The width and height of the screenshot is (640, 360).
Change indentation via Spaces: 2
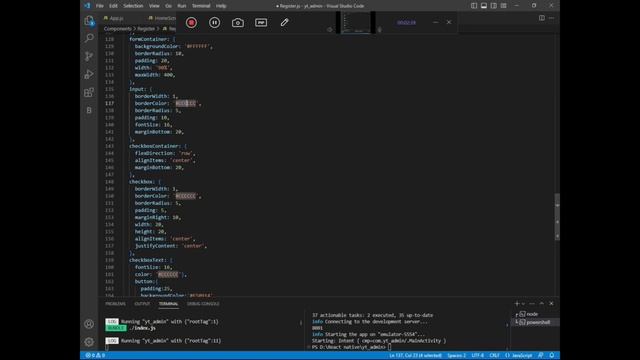click(457, 356)
